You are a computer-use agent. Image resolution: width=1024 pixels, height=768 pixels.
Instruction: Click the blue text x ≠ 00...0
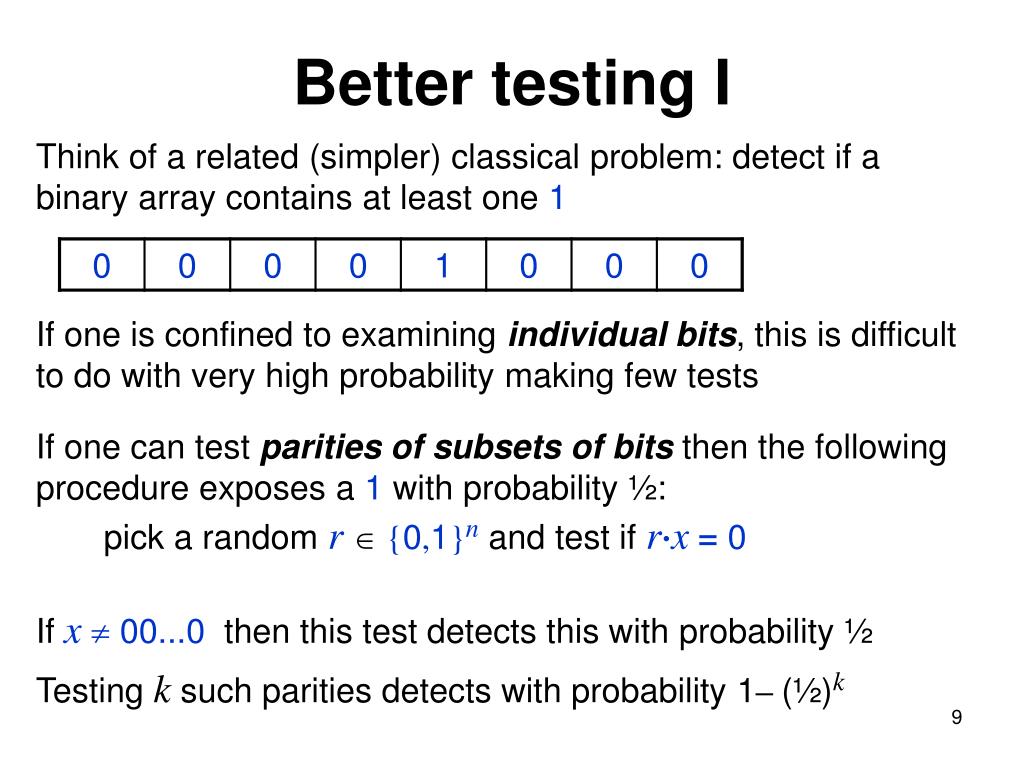134,632
